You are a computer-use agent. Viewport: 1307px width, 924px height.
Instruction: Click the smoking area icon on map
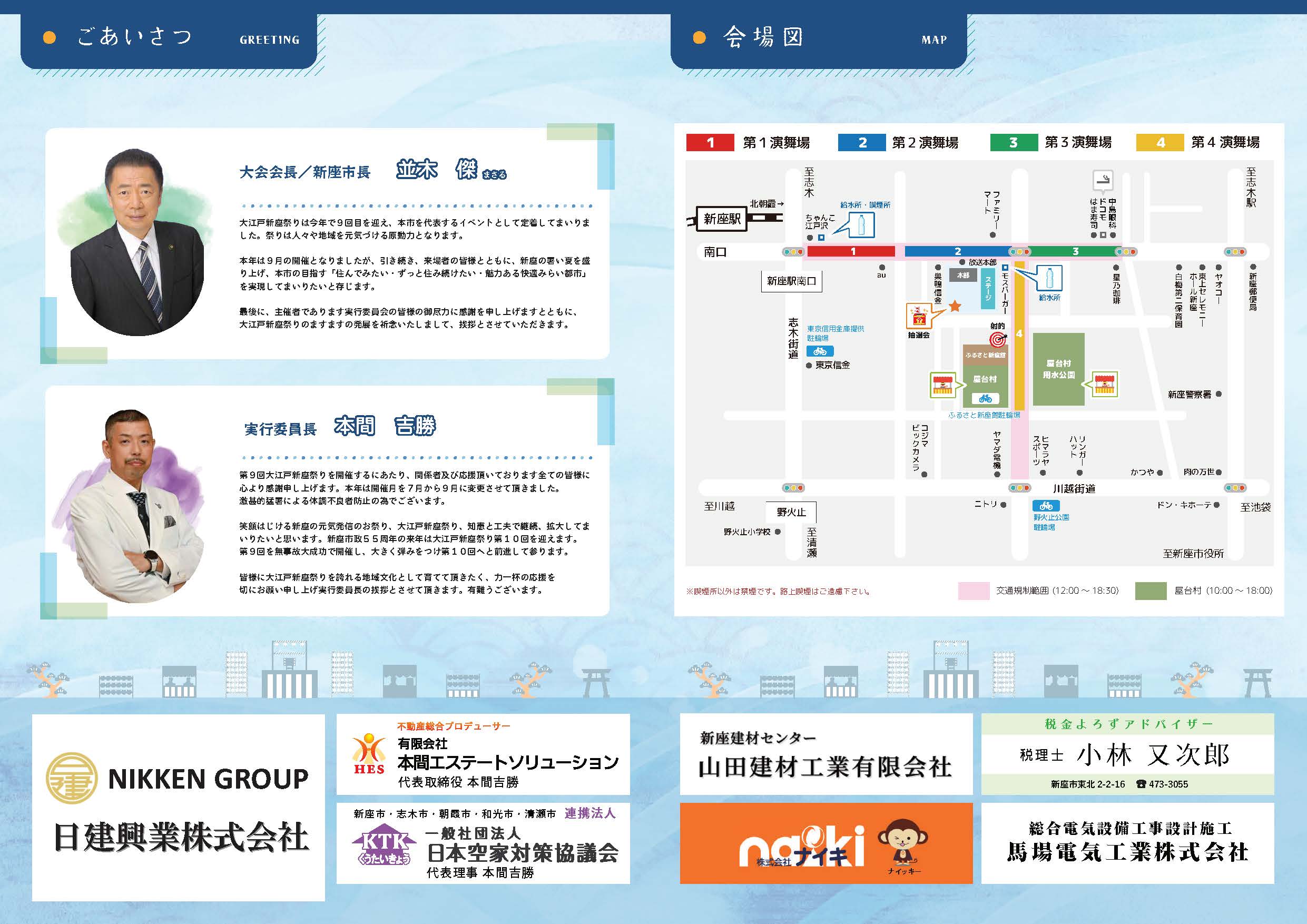1103,181
